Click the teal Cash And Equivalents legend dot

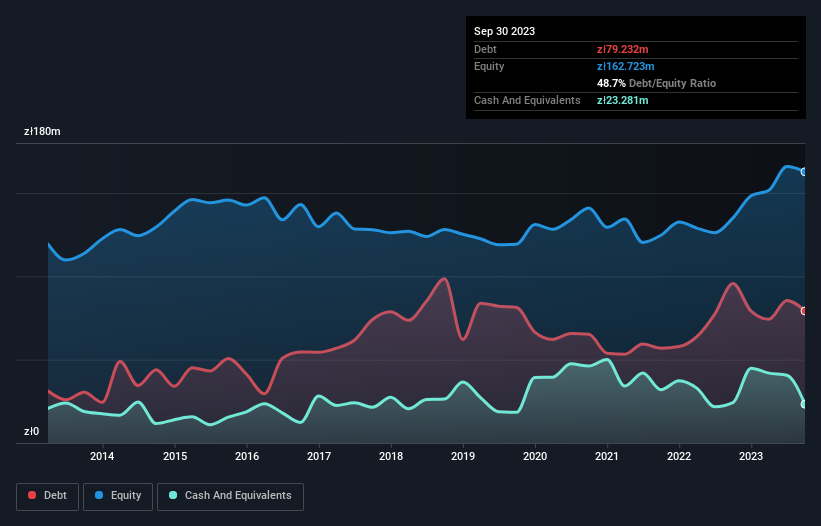pyautogui.click(x=173, y=495)
